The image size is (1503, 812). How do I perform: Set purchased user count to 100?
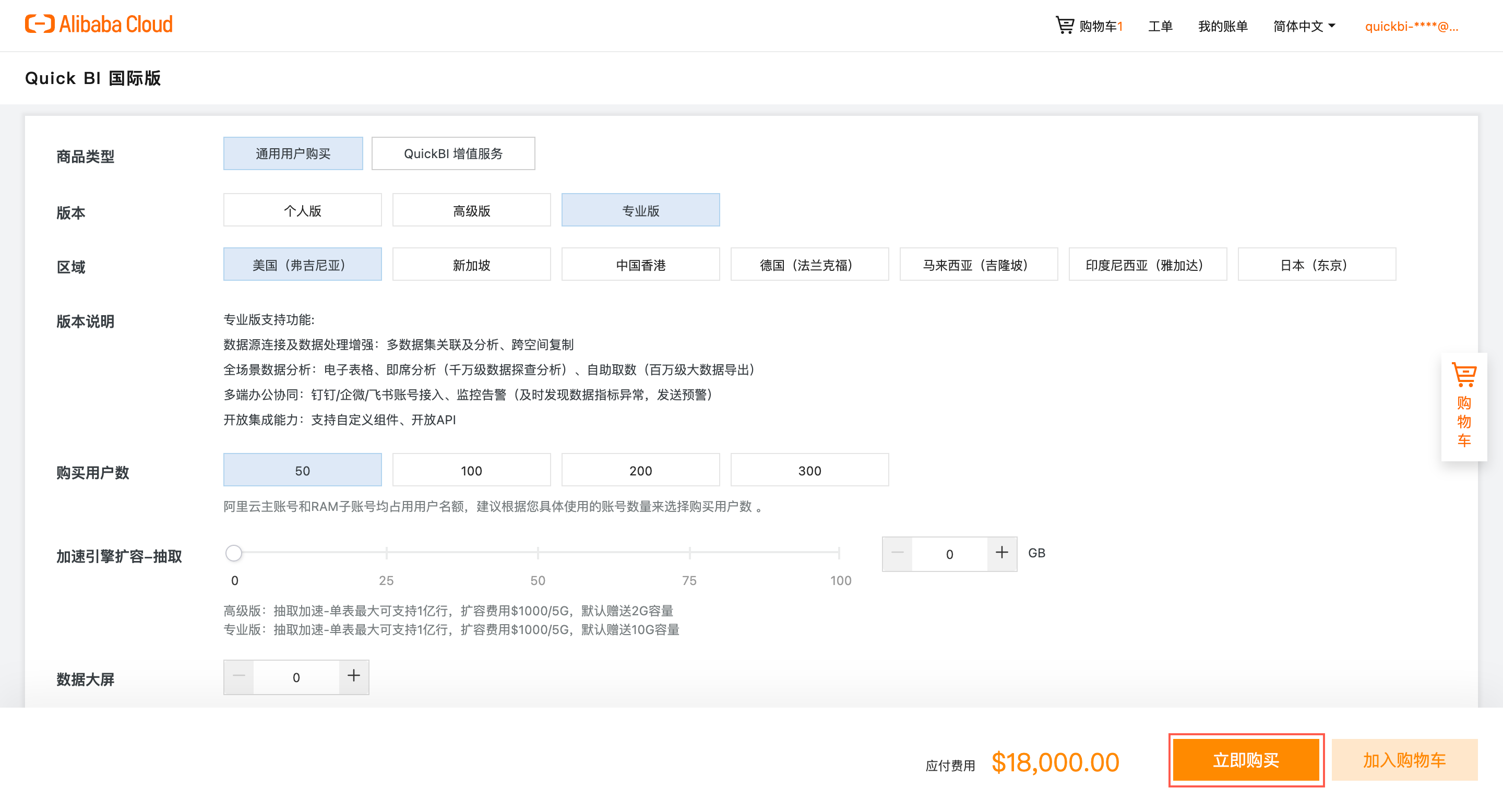(471, 470)
